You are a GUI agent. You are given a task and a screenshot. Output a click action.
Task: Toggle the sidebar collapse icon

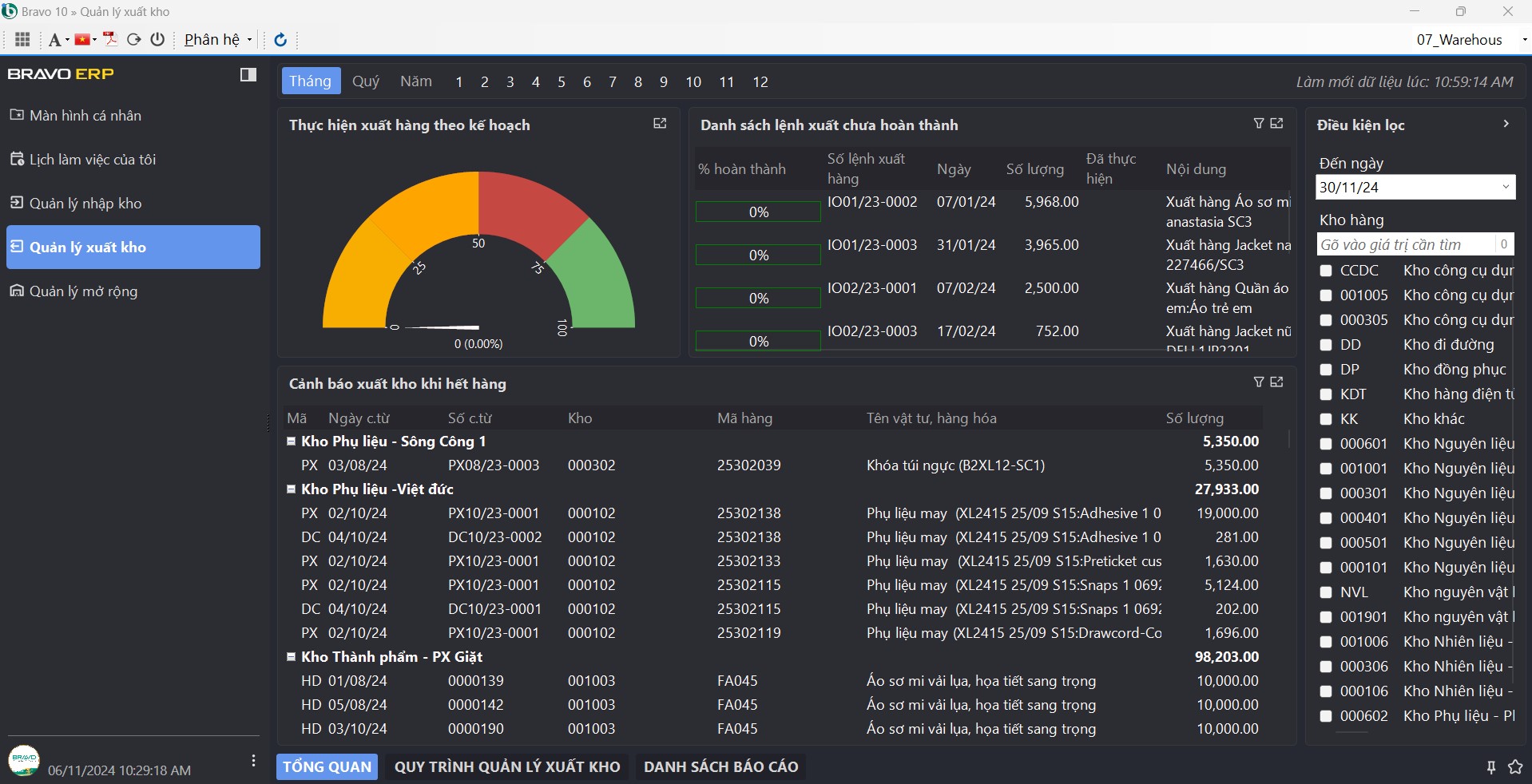coord(248,74)
